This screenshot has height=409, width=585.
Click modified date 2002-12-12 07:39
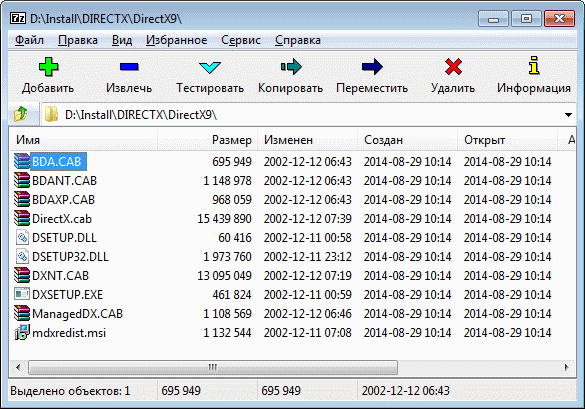point(308,219)
